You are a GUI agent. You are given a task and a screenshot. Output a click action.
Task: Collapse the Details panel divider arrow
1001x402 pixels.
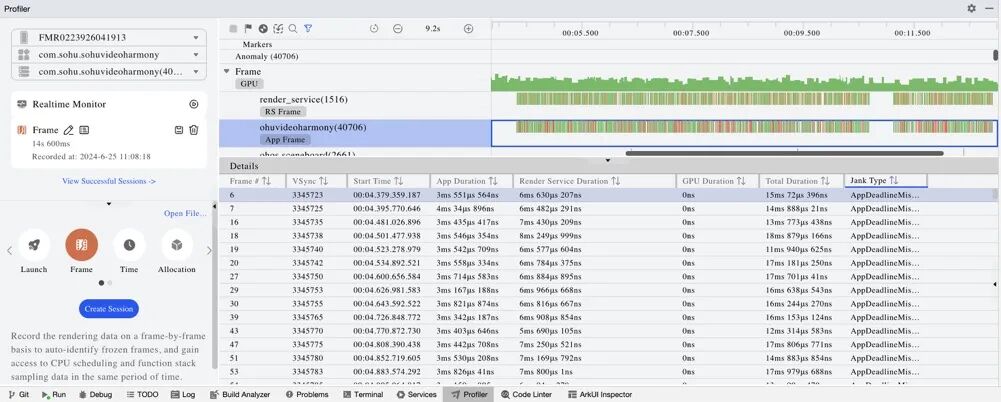pyautogui.click(x=608, y=160)
